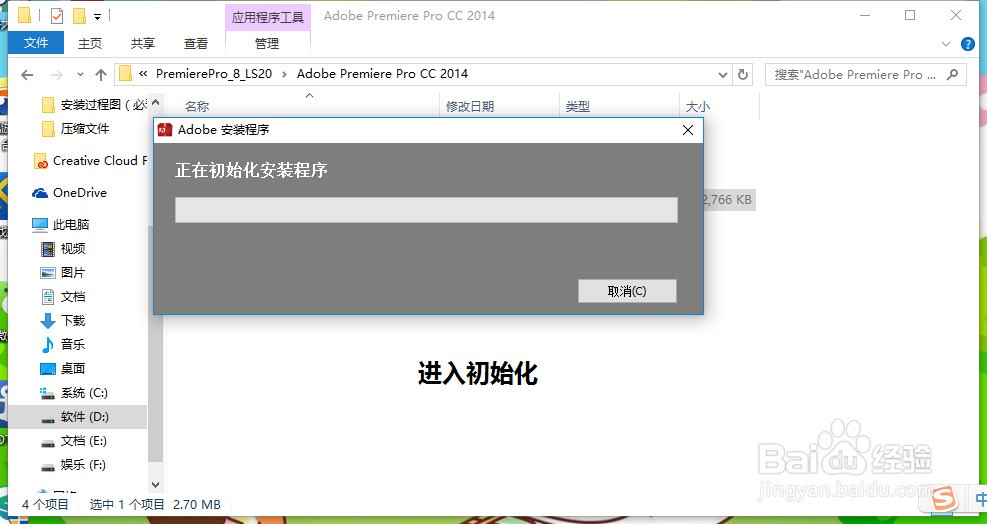Sort files by 大小 column
The height and width of the screenshot is (524, 987).
[x=697, y=106]
